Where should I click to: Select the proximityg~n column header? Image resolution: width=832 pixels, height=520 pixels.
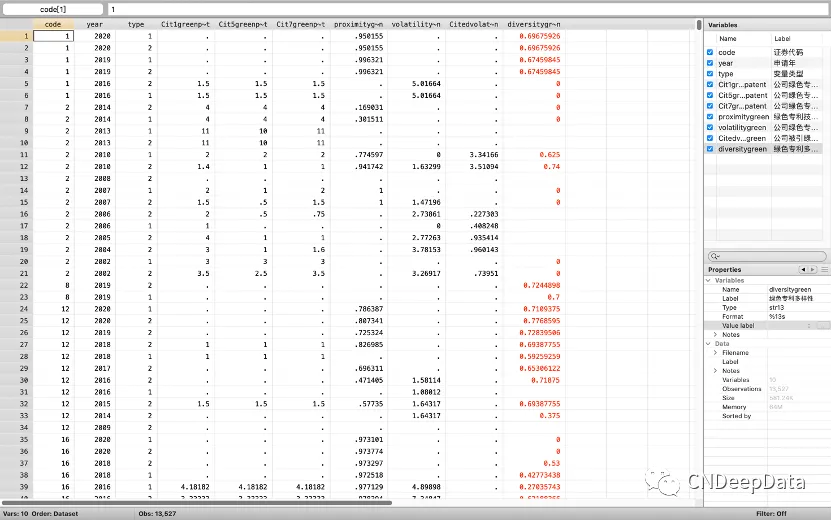point(358,24)
